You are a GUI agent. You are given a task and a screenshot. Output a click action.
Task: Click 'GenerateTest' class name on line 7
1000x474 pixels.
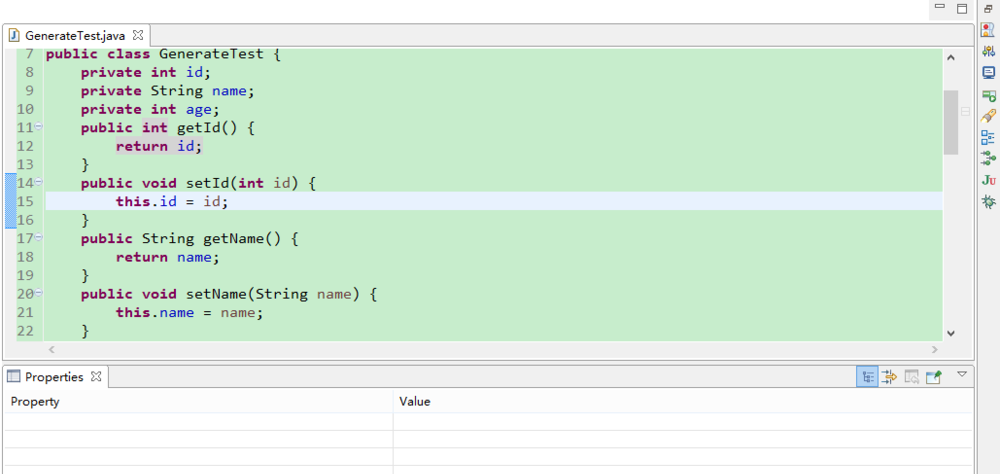tap(211, 54)
